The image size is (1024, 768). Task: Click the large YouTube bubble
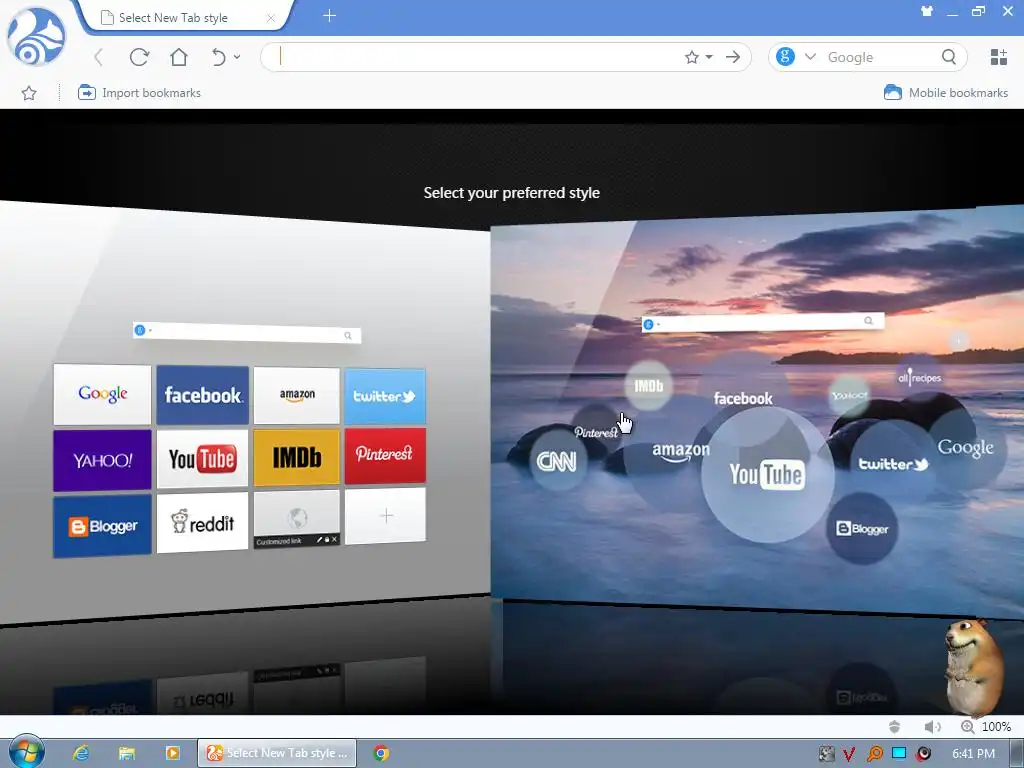[767, 475]
